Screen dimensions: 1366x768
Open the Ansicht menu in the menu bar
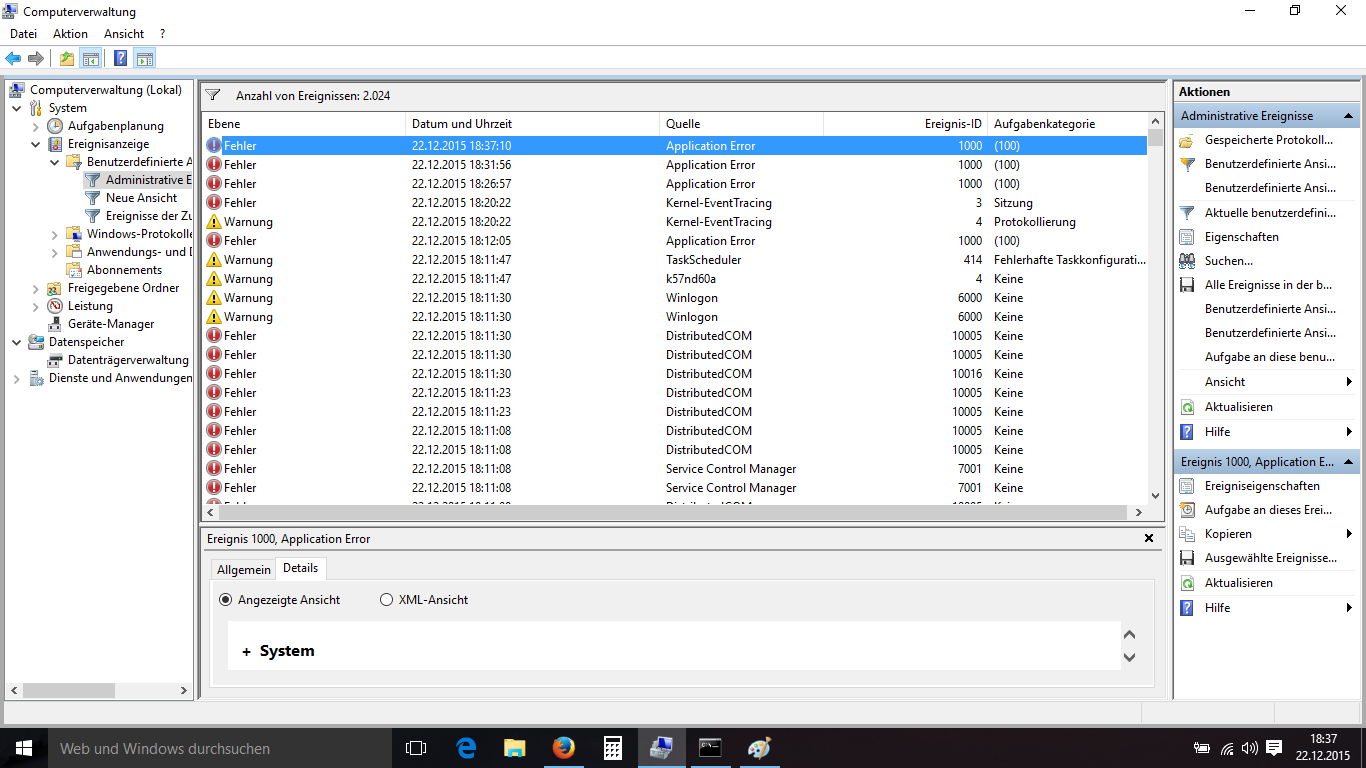pos(124,34)
